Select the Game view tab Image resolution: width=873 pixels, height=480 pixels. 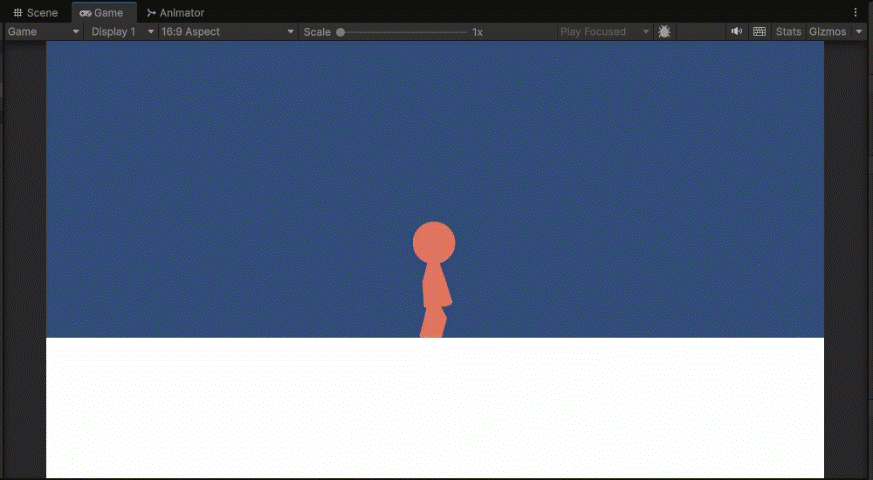click(x=102, y=13)
